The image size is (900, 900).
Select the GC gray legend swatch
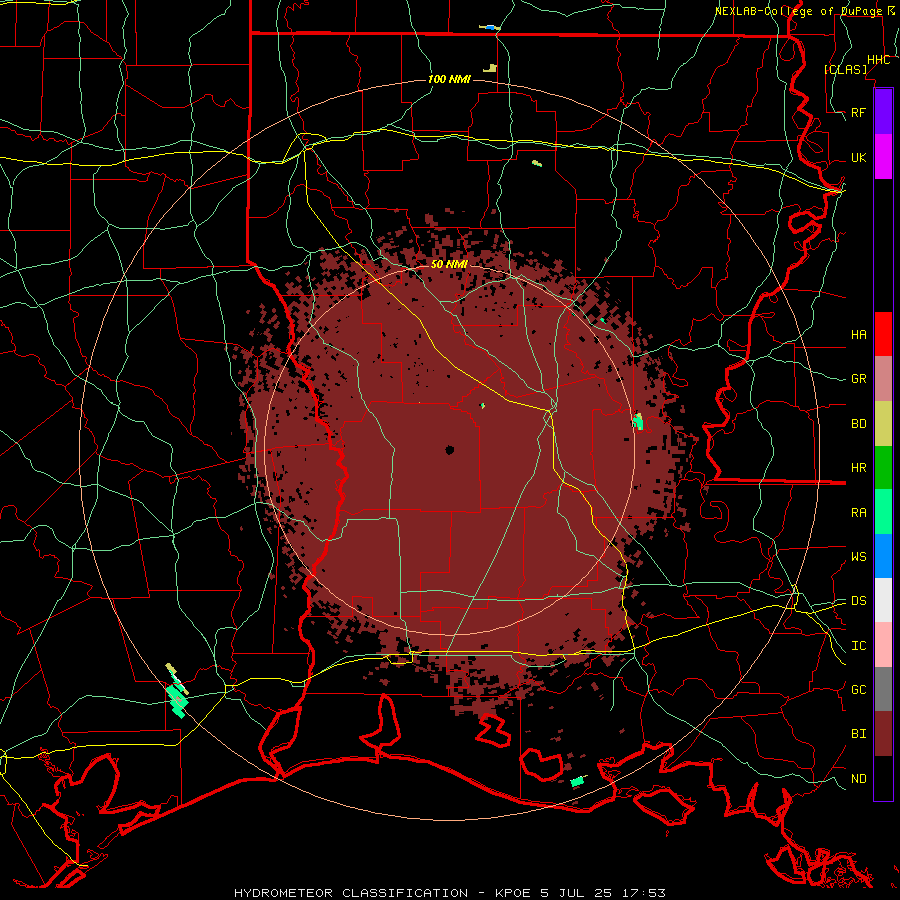[883, 689]
